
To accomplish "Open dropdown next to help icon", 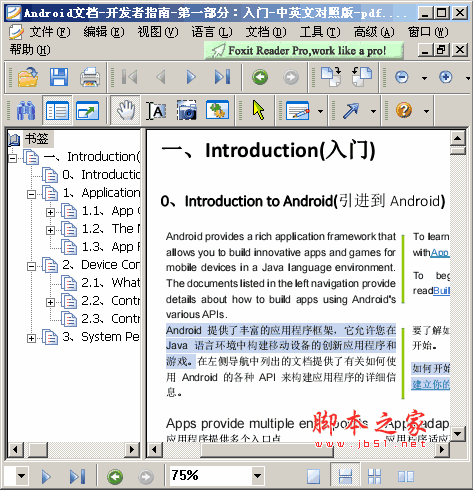I will point(426,111).
